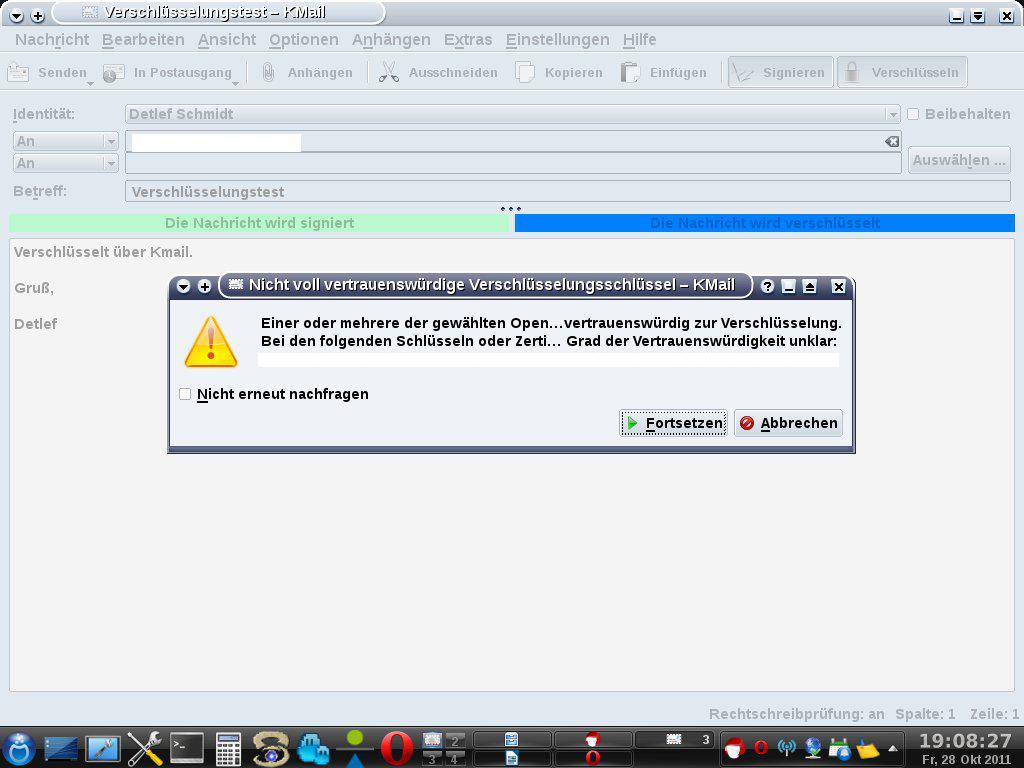Click the taskbar clock 19:08:27
Screen dimensions: 1024x768
pos(965,741)
